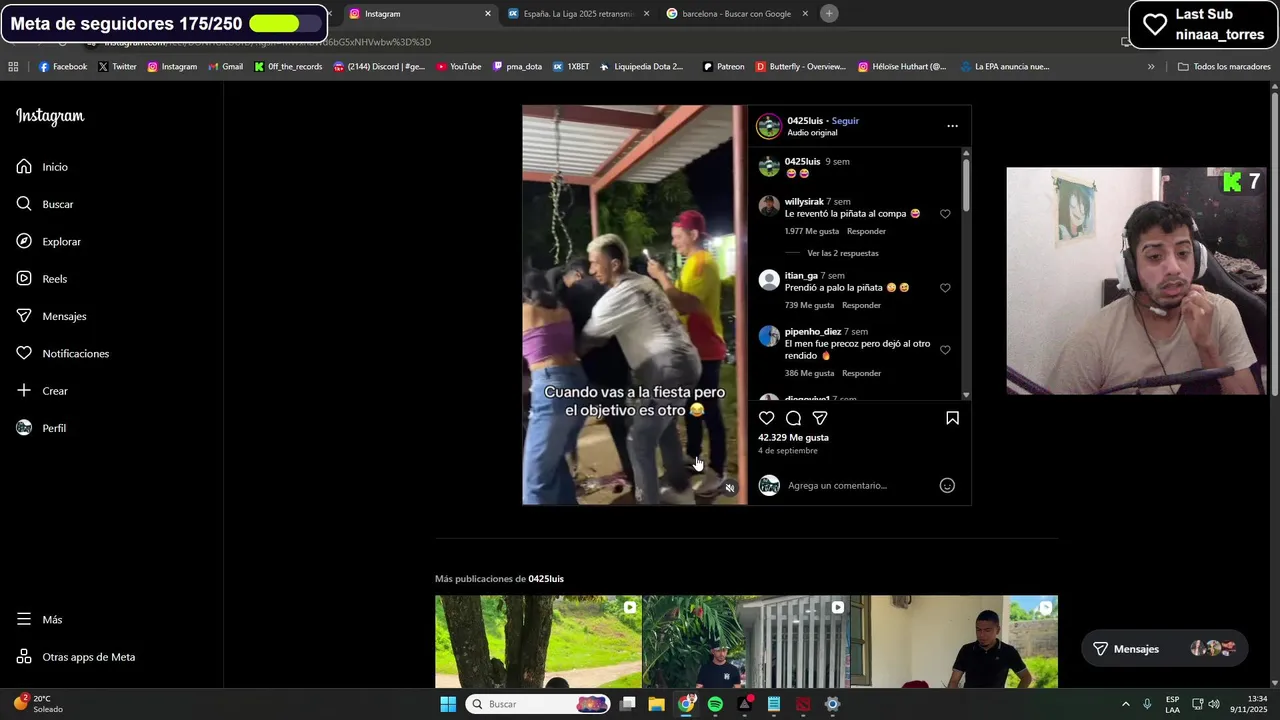Open Spotify from taskbar
Viewport: 1280px width, 720px height.
click(715, 704)
